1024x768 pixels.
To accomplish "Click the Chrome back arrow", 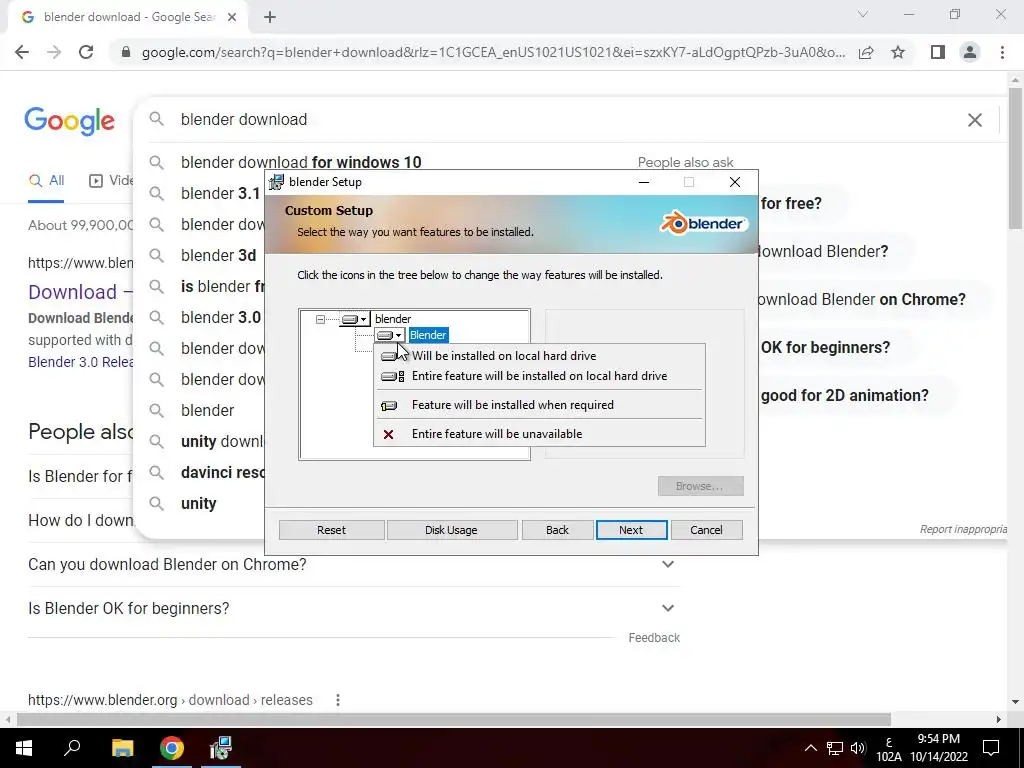I will tap(22, 52).
